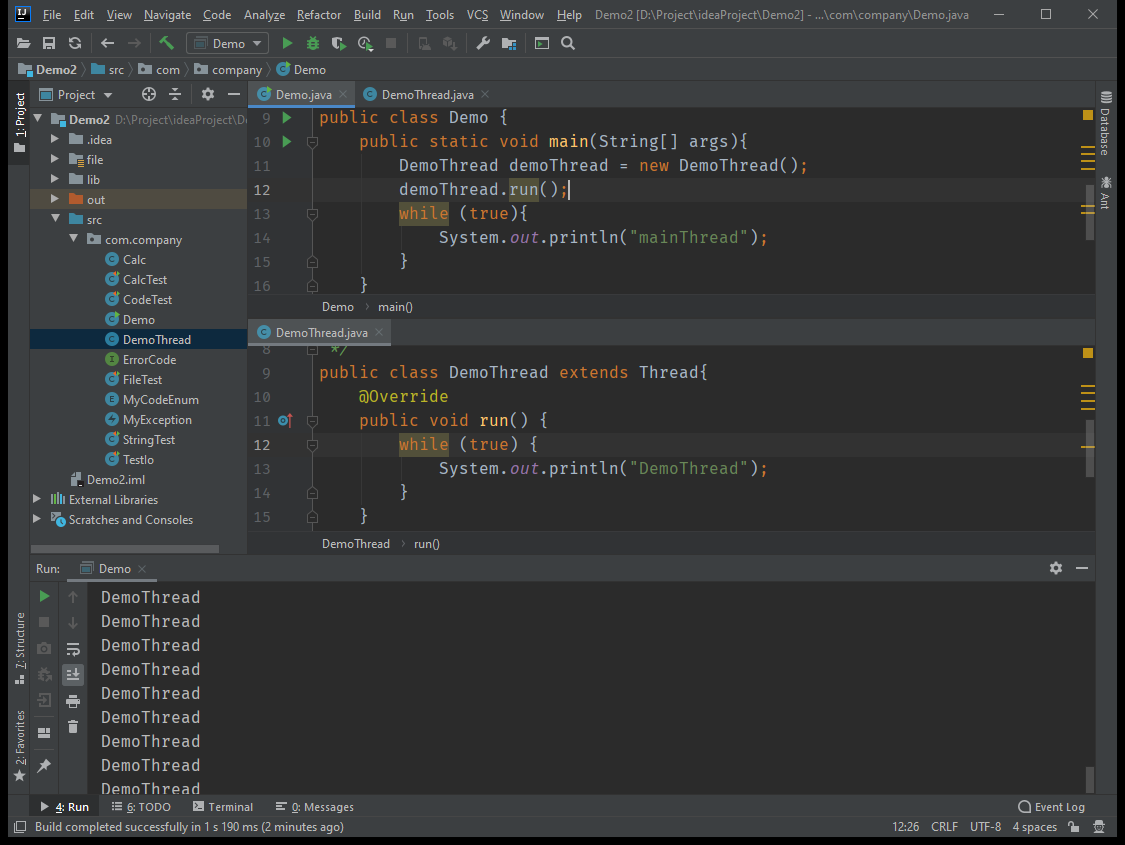1125x845 pixels.
Task: Click the Save All toolbar icon
Action: (x=49, y=44)
